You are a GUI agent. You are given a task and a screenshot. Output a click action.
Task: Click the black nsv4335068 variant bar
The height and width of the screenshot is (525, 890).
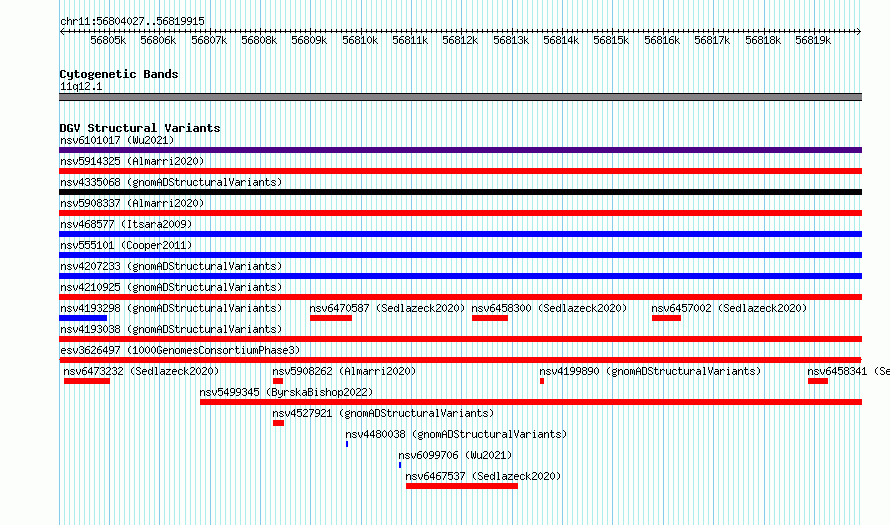point(460,192)
